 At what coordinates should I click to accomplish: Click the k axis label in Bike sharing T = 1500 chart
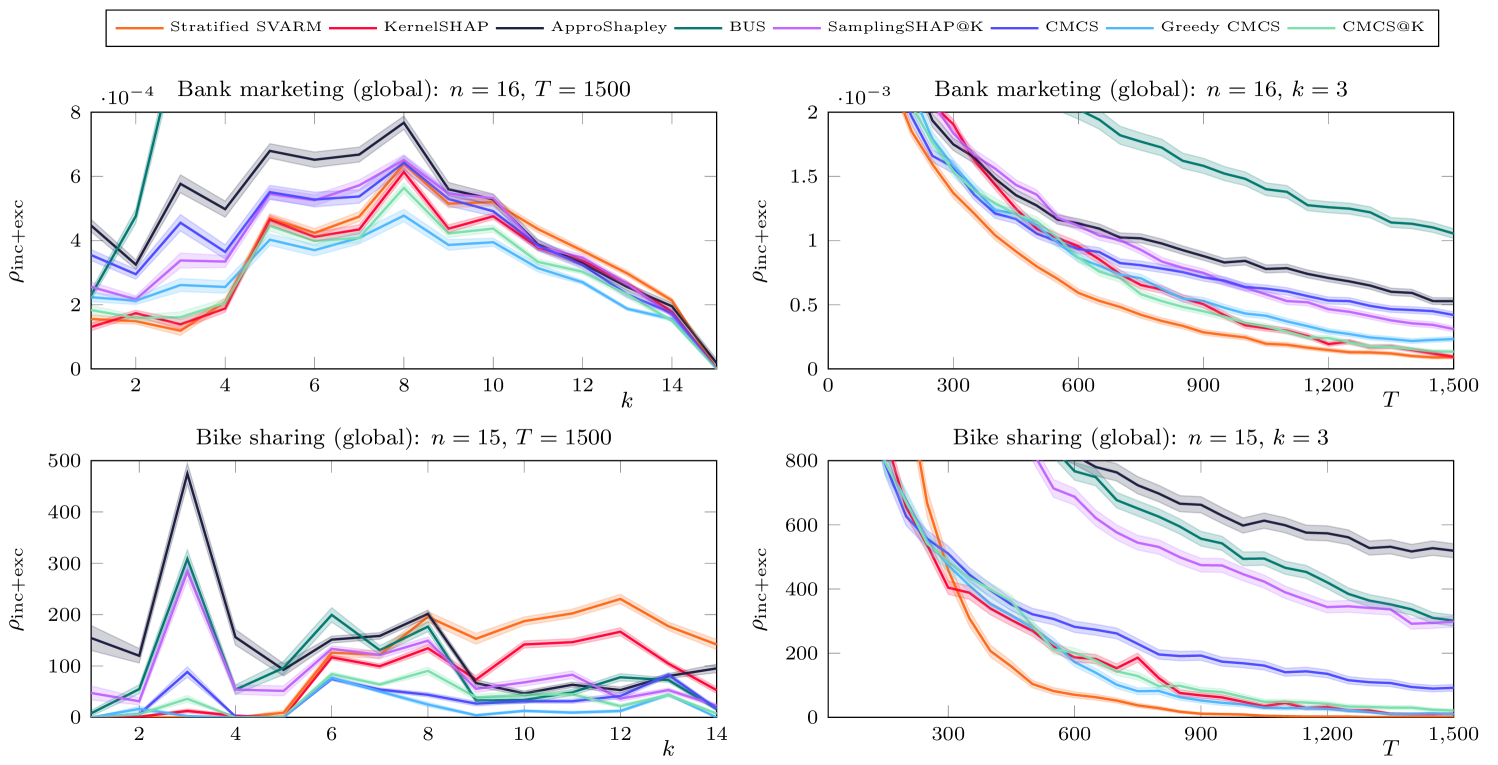pyautogui.click(x=668, y=749)
